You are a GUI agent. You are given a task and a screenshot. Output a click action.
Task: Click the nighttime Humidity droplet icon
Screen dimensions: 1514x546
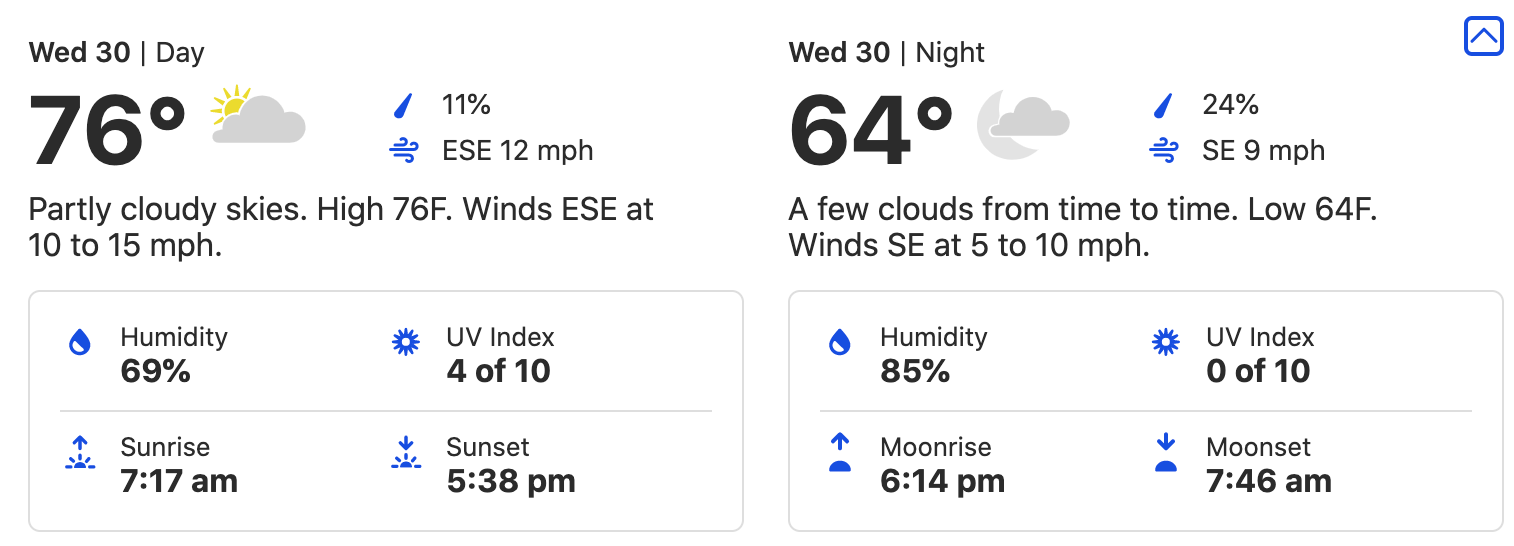[840, 343]
